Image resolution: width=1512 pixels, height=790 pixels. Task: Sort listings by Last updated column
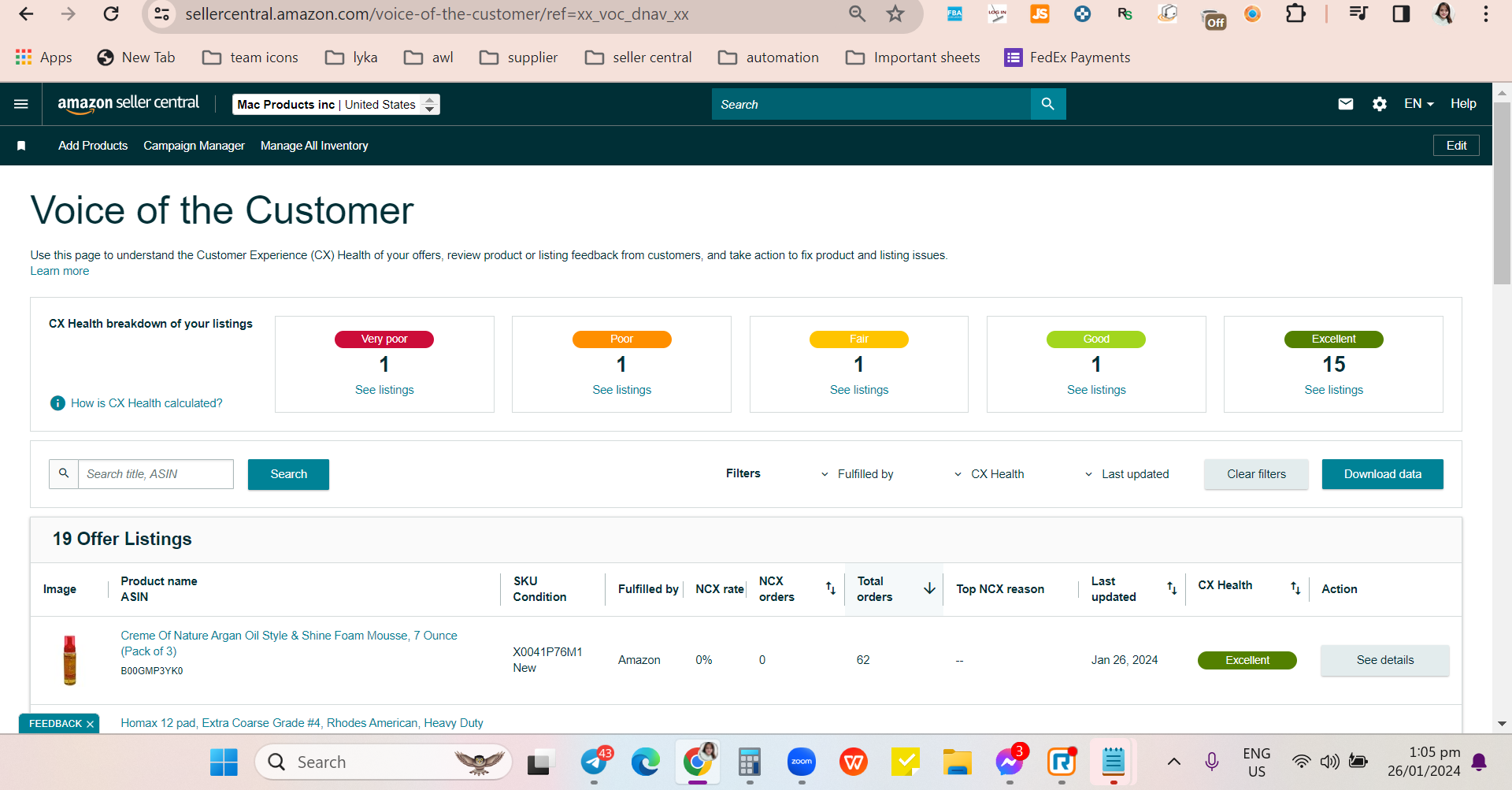1172,588
